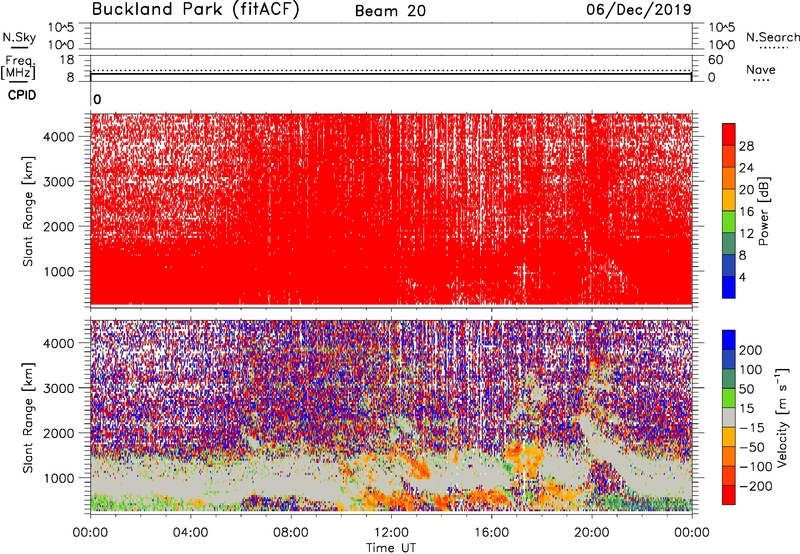800x554 pixels.
Task: Click the frequency trace line in Freq panel
Action: 391,73
